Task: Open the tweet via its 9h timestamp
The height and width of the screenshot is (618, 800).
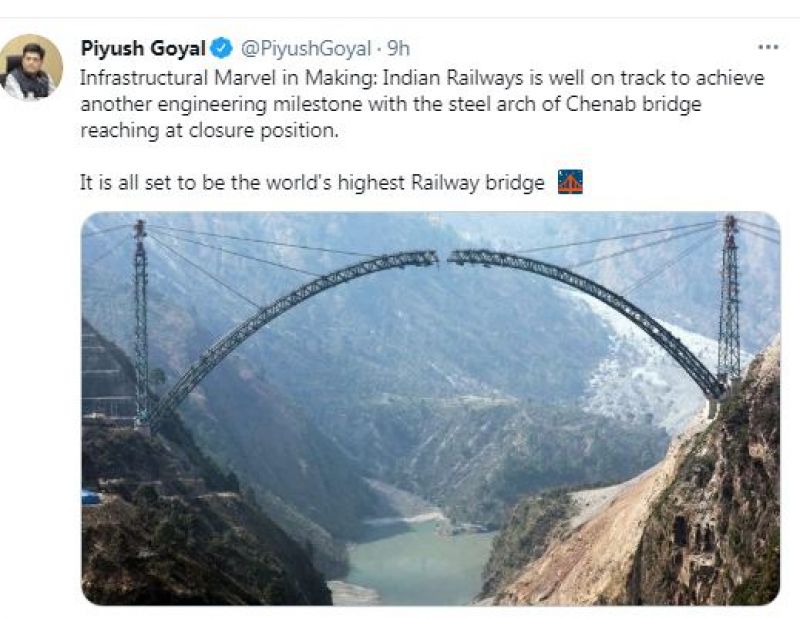Action: click(398, 48)
